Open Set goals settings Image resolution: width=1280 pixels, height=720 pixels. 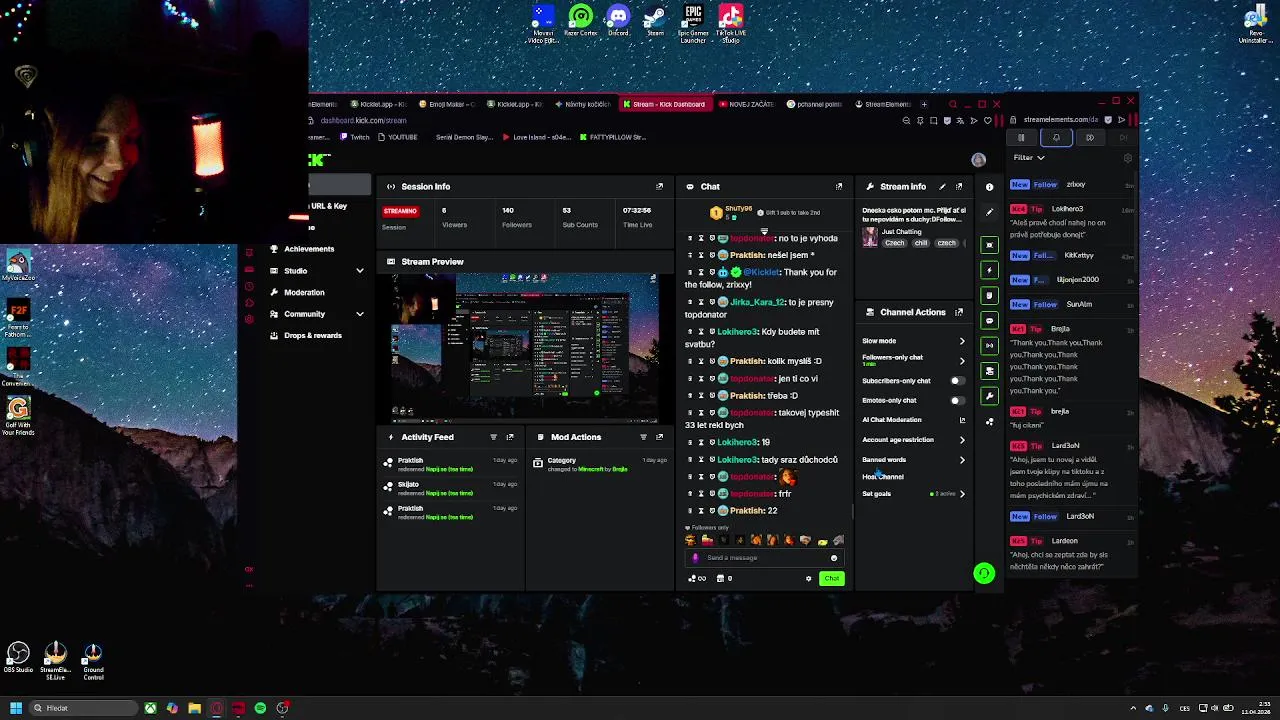913,494
